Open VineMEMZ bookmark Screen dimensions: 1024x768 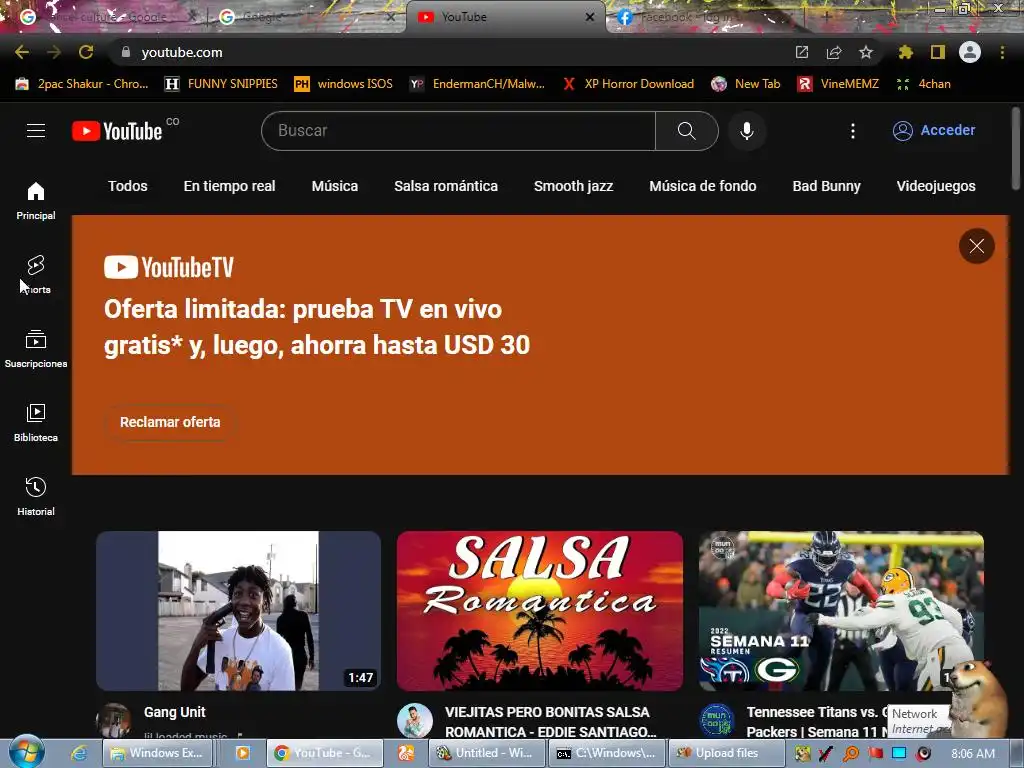coord(838,84)
